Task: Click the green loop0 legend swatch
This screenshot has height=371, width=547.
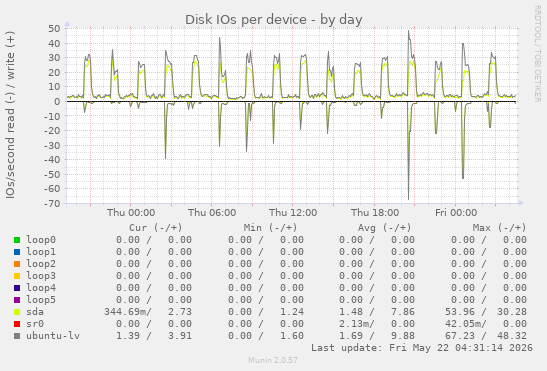Action: pos(17,240)
